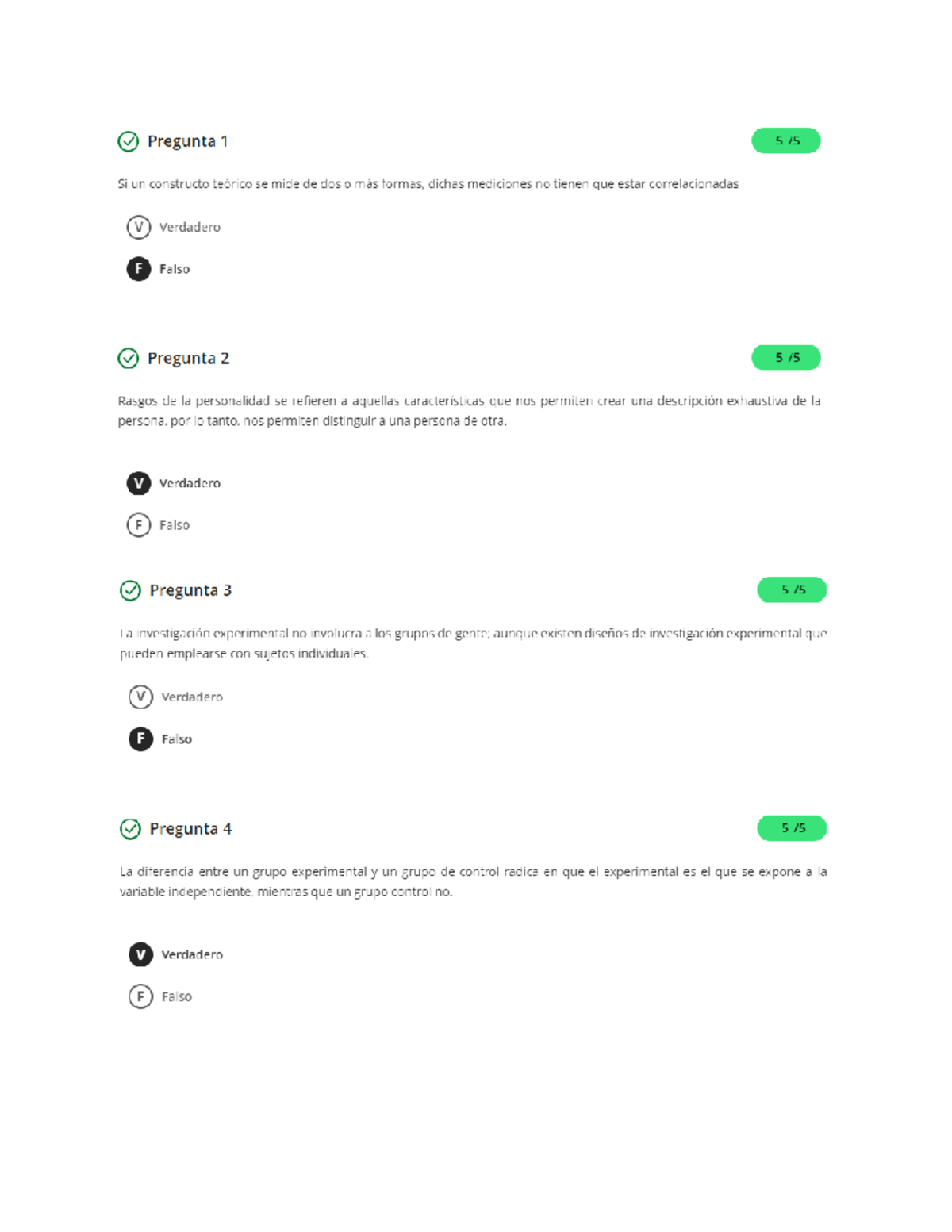This screenshot has height=1232, width=952.
Task: Click the Pregunta 1 heading
Action: (188, 141)
